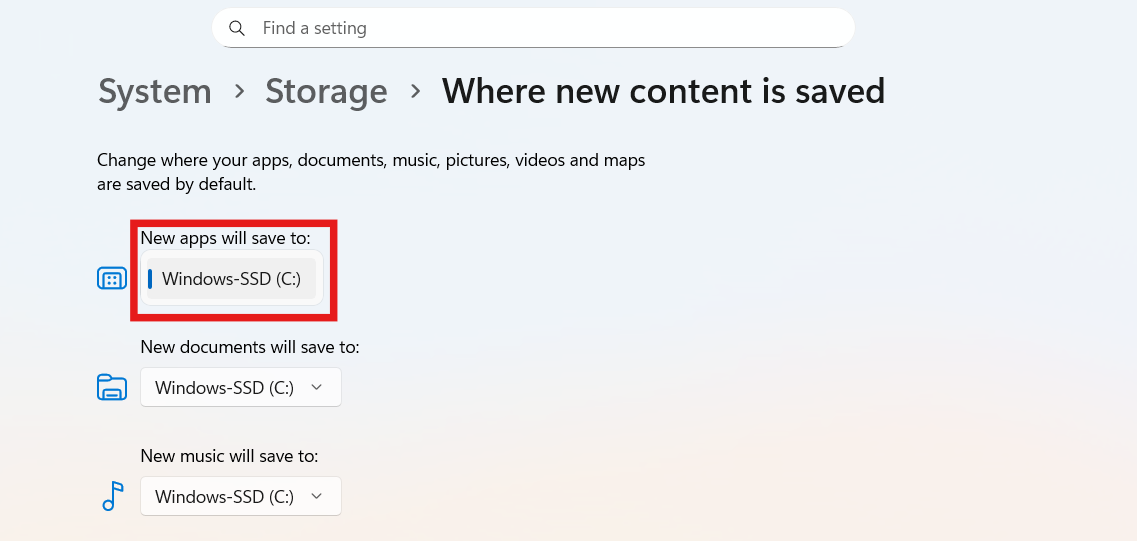
Task: Select Windows-SSD (C:) for new apps
Action: click(231, 279)
